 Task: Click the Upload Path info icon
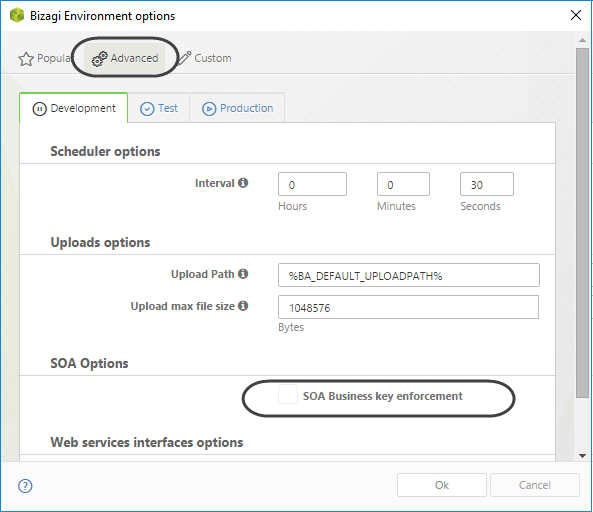tap(243, 273)
